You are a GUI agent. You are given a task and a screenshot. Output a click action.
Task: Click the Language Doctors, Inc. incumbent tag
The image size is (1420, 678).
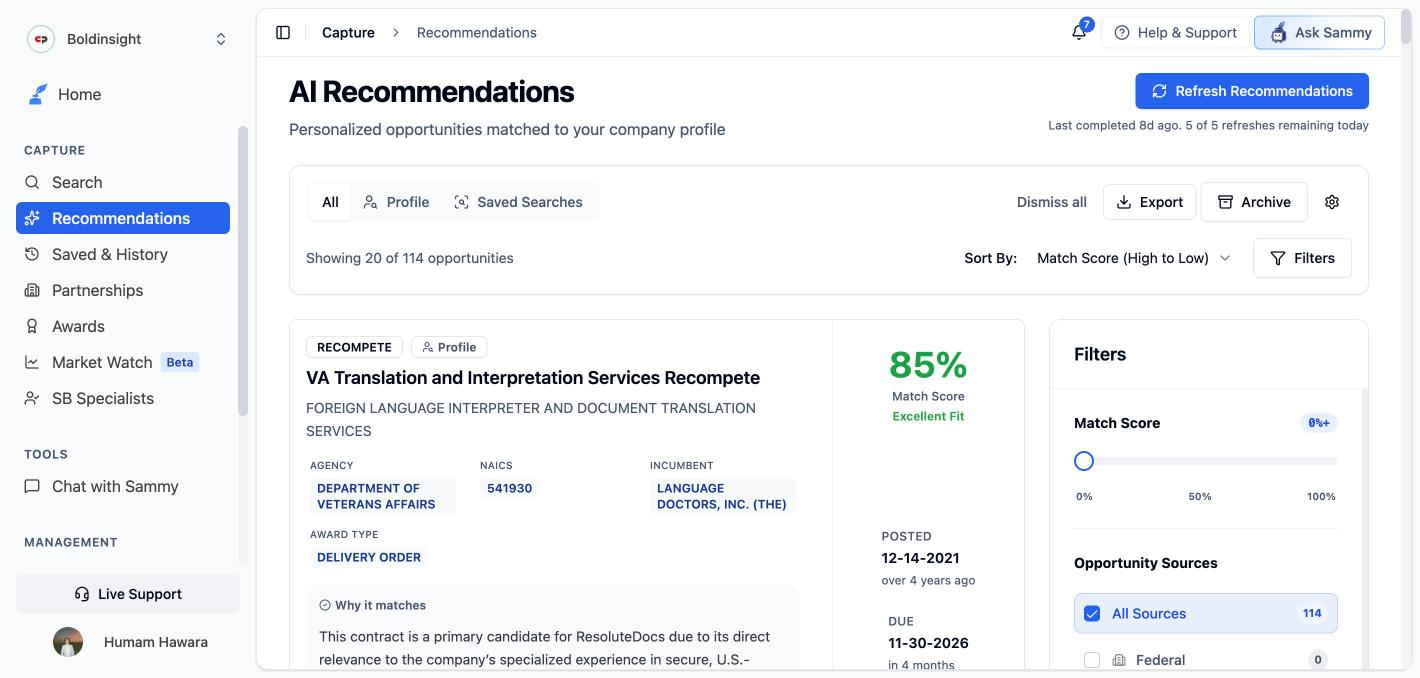[x=722, y=496]
